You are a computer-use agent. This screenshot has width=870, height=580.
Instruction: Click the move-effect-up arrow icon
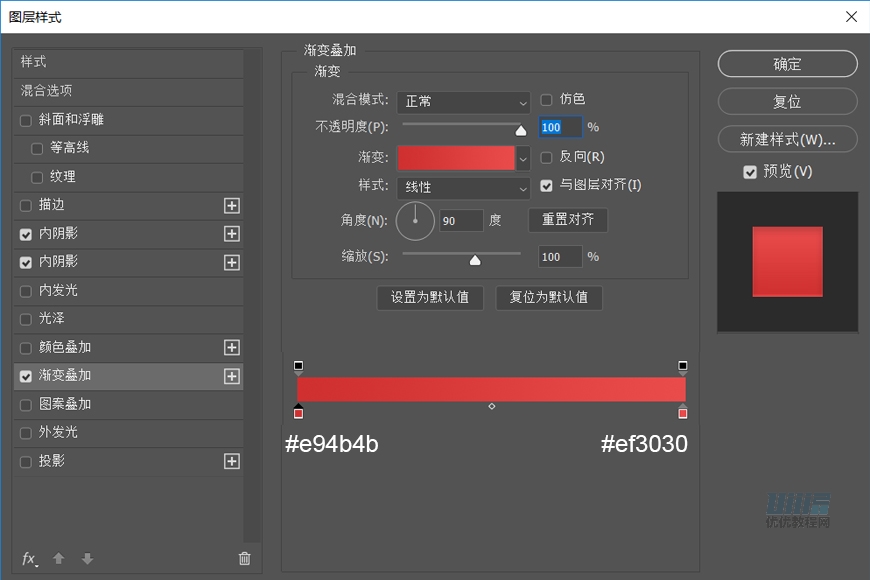[58, 559]
